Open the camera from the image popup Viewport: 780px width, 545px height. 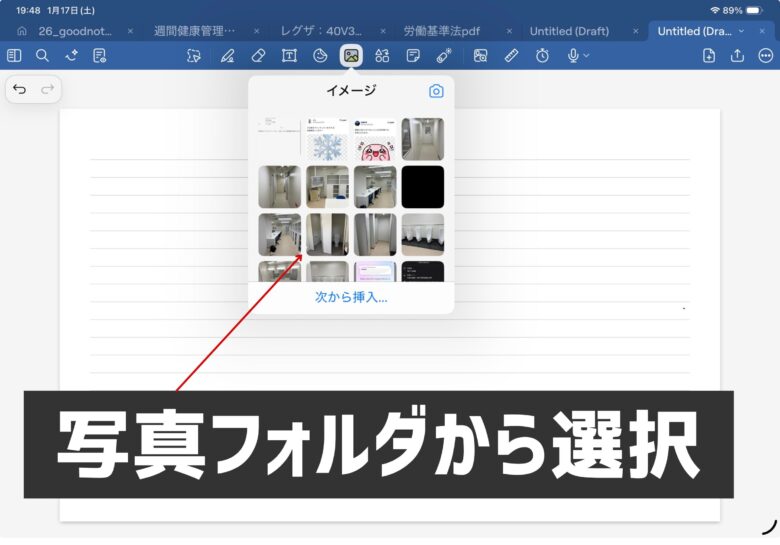[x=436, y=91]
